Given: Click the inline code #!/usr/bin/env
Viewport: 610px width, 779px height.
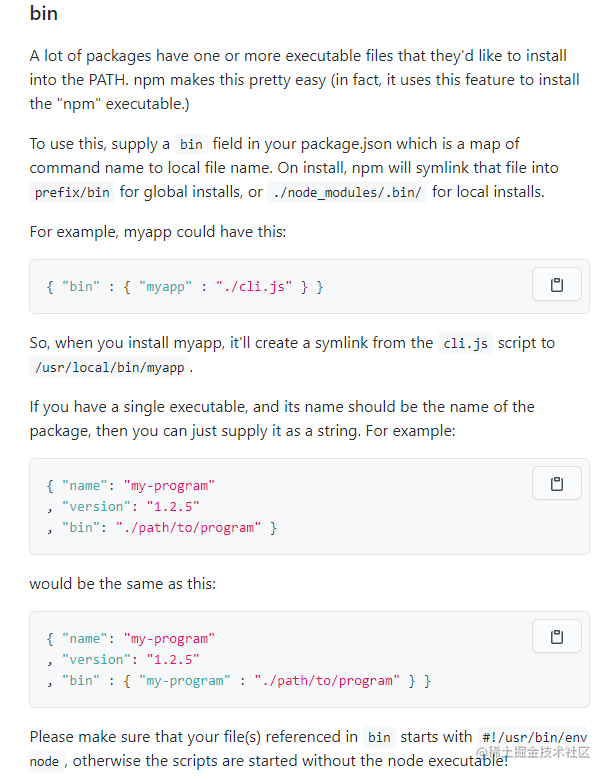Looking at the screenshot, I should [534, 737].
